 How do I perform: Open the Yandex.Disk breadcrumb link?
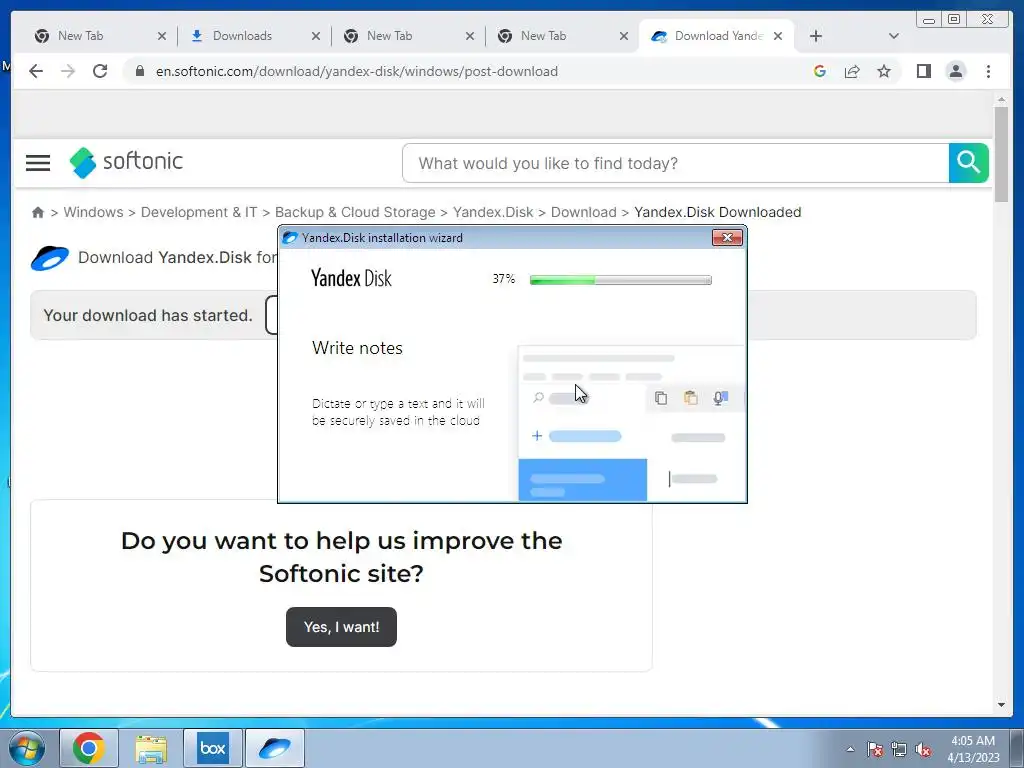coord(493,212)
